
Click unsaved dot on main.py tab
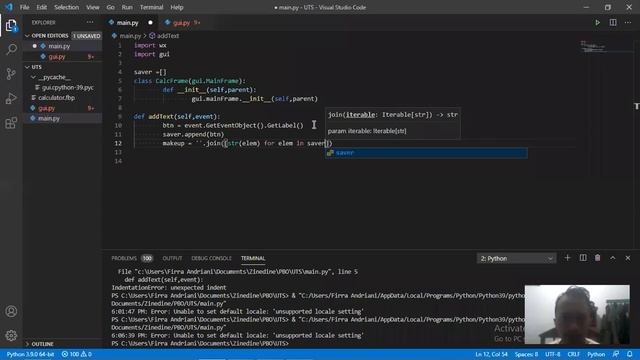[x=150, y=23]
